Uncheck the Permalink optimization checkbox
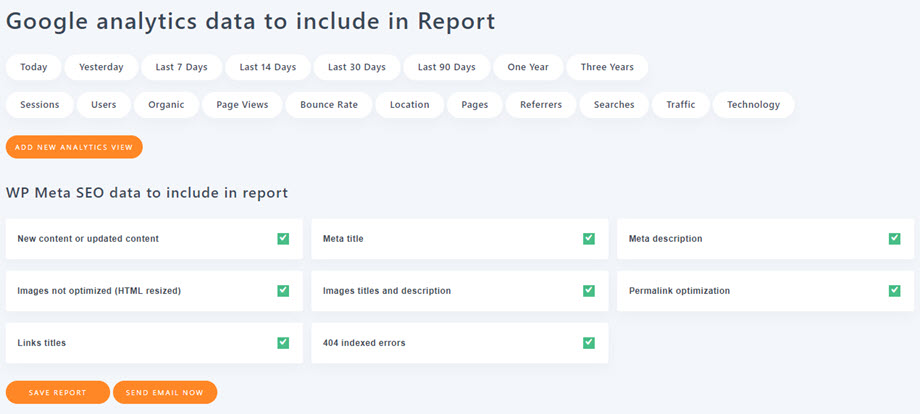Image resolution: width=920 pixels, height=414 pixels. pos(894,291)
